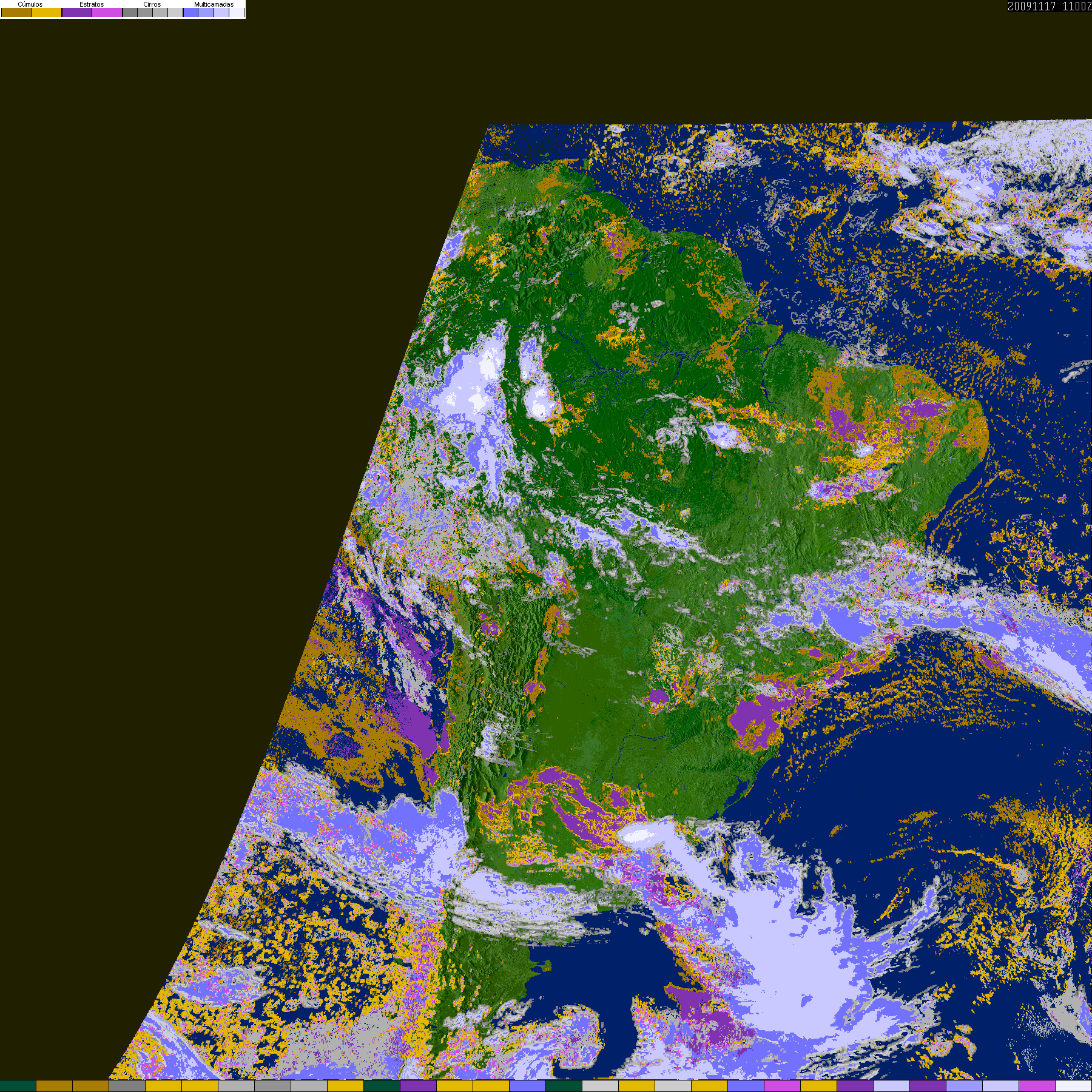
Task: Select the bright magenta Estratos swatch
Action: (107, 13)
